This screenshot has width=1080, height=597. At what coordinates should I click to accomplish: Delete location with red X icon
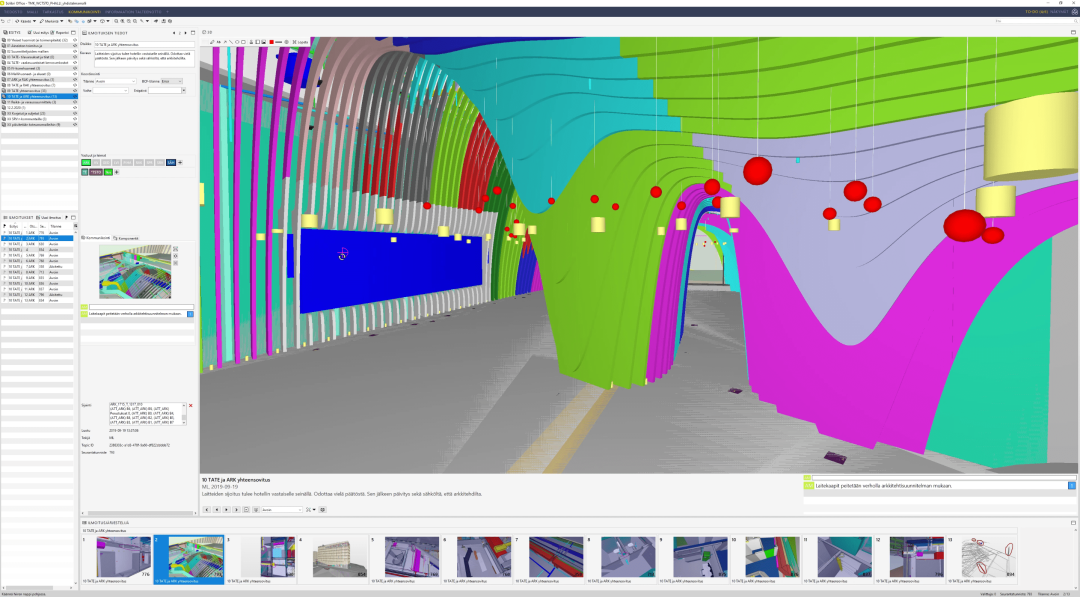(190, 406)
